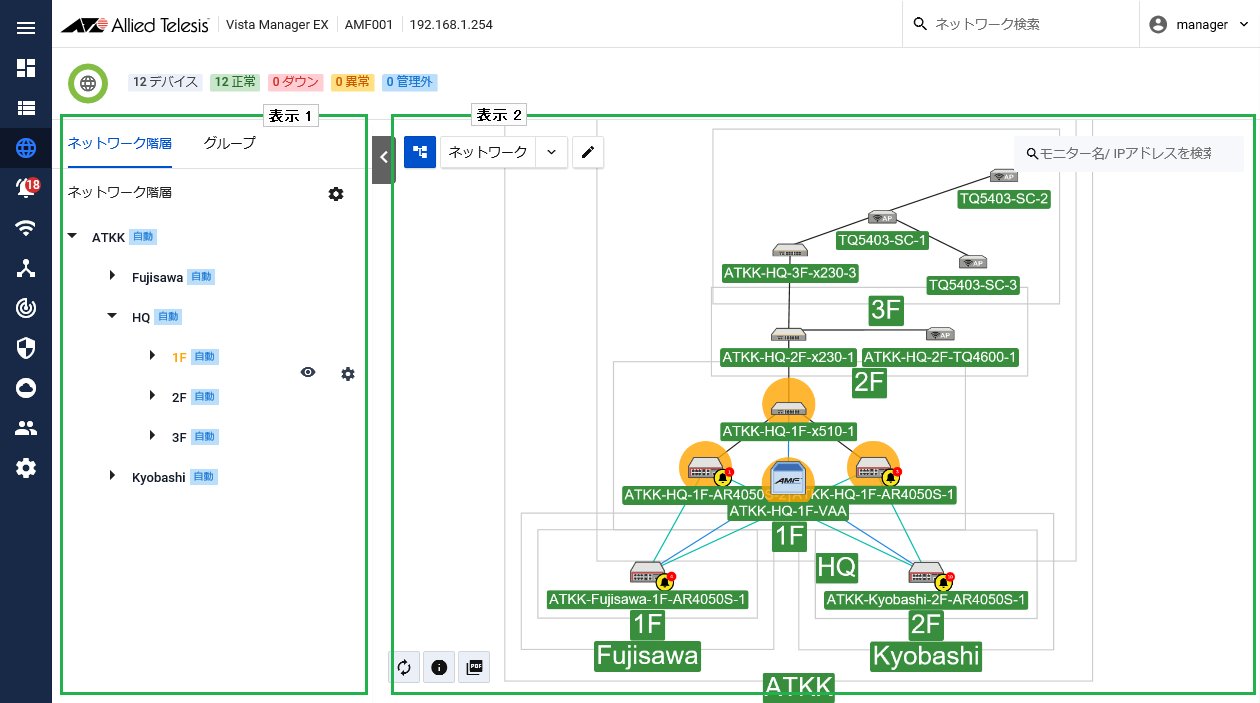This screenshot has height=703, width=1260.
Task: Edit the map with the pencil icon
Action: click(x=588, y=152)
